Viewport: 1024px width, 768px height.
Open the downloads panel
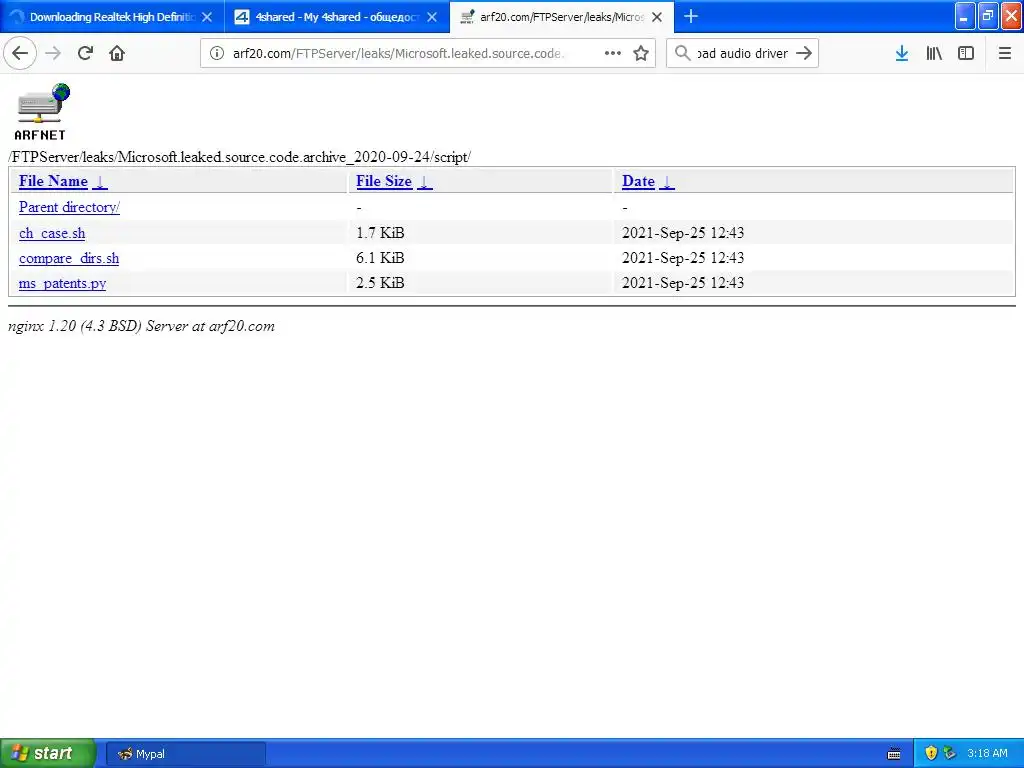(x=902, y=54)
